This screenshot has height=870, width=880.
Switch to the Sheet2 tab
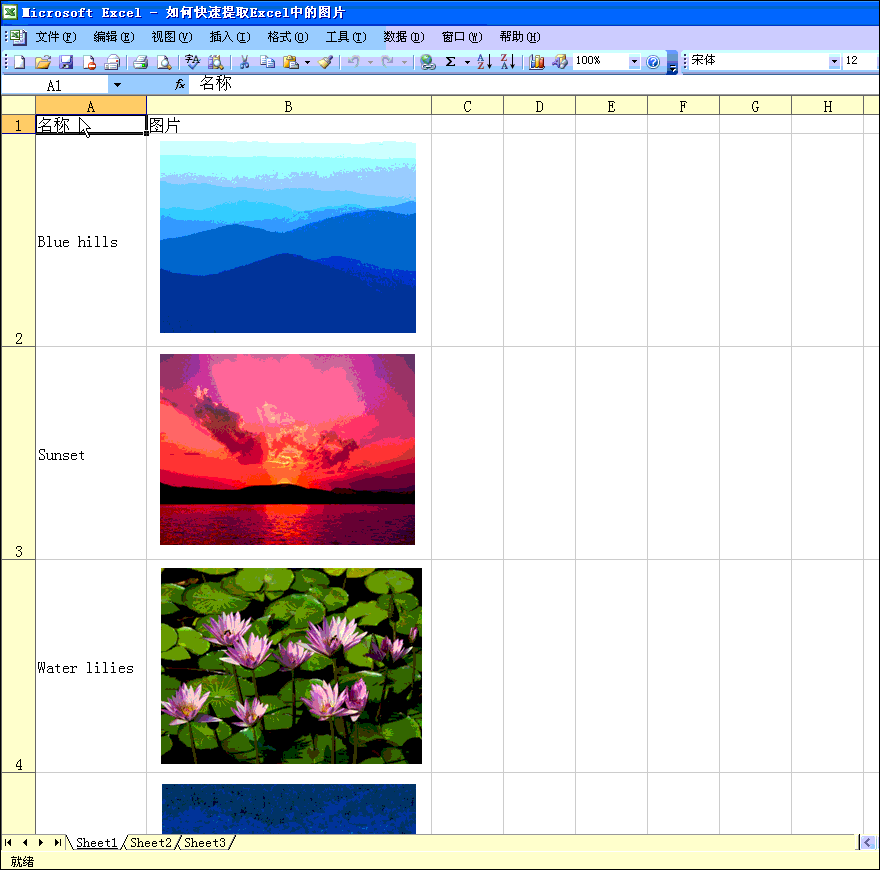151,843
